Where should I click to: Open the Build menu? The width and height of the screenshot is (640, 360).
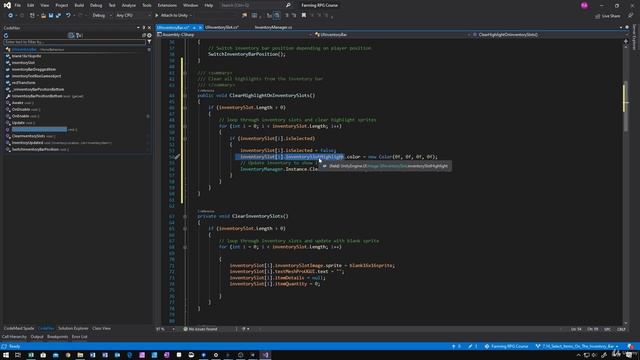click(x=79, y=5)
